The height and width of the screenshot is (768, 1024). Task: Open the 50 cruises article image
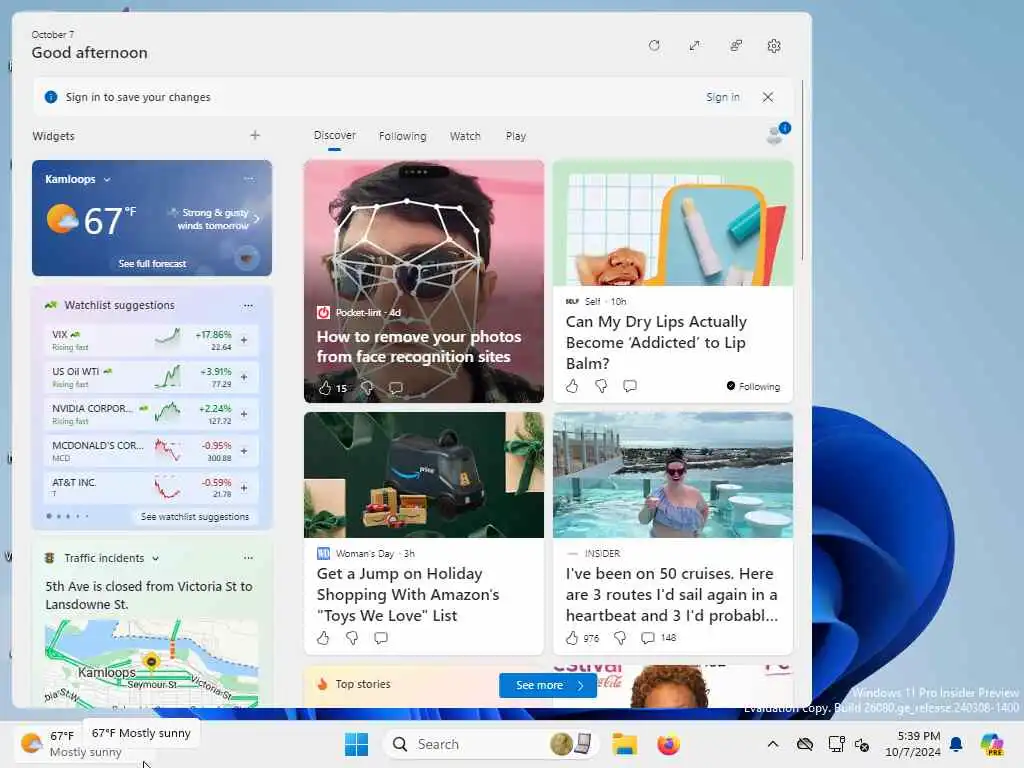coord(673,475)
